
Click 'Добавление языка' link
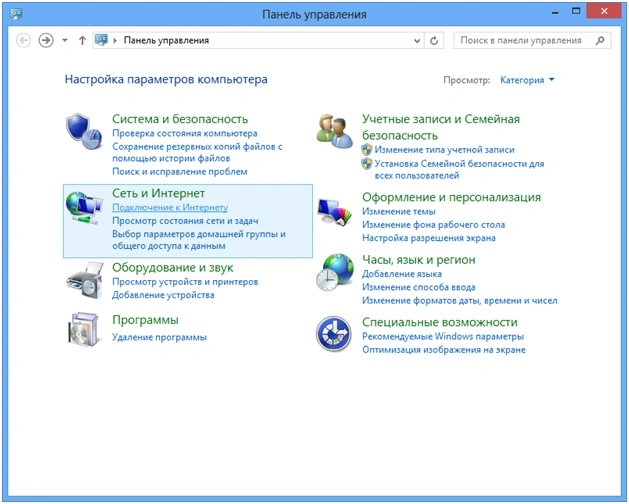point(402,274)
